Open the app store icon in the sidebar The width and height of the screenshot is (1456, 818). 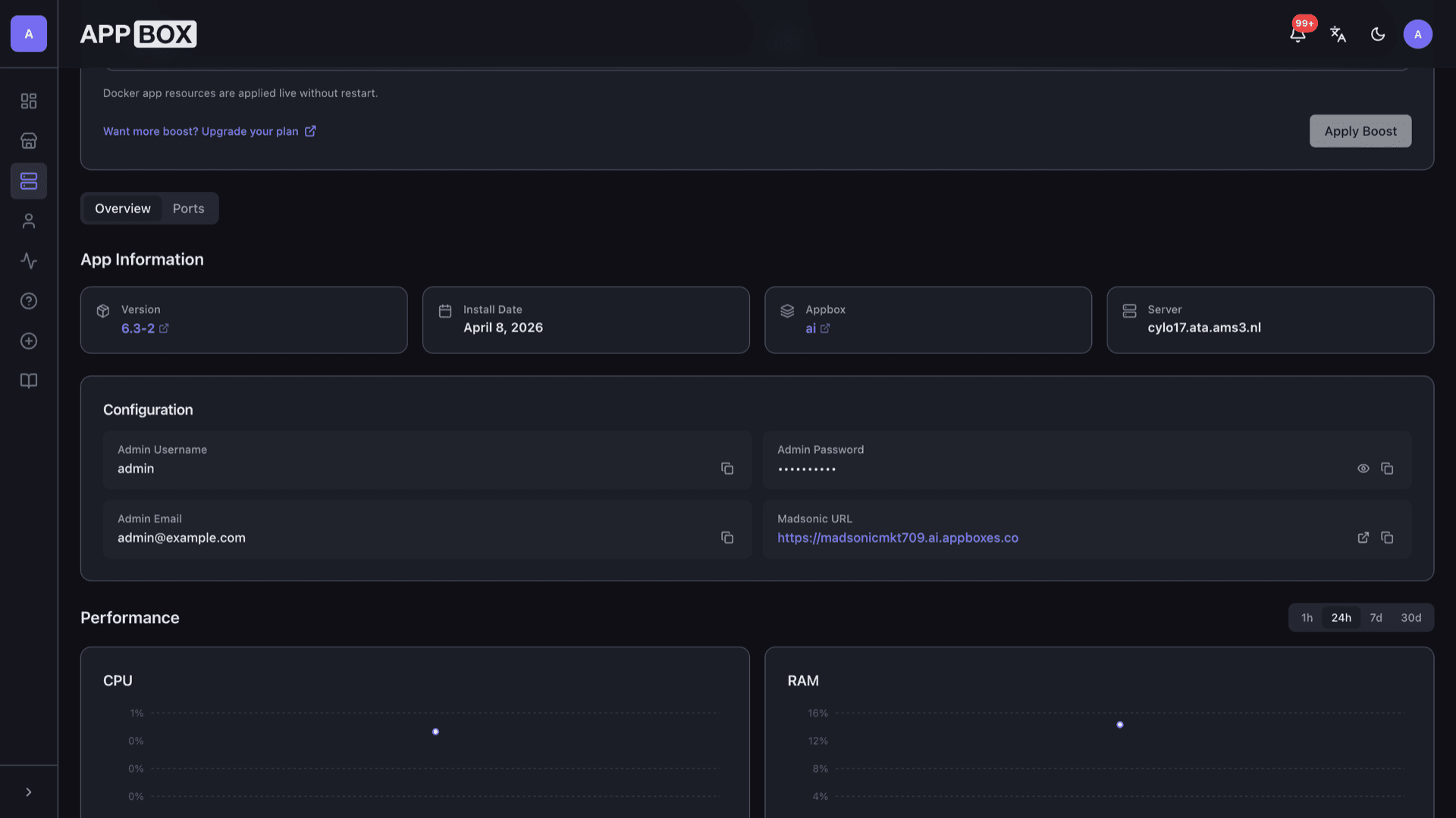29,141
